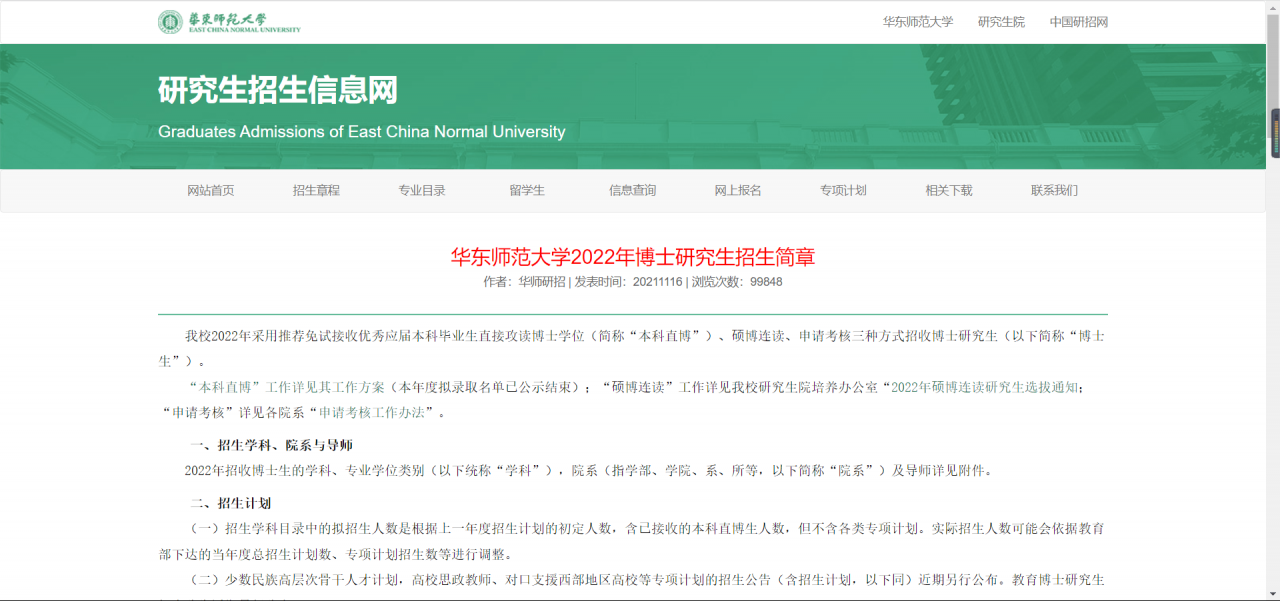Click the 浏览次数: 99848 text
Screen dimensions: 1280x601
pyautogui.click(x=737, y=282)
